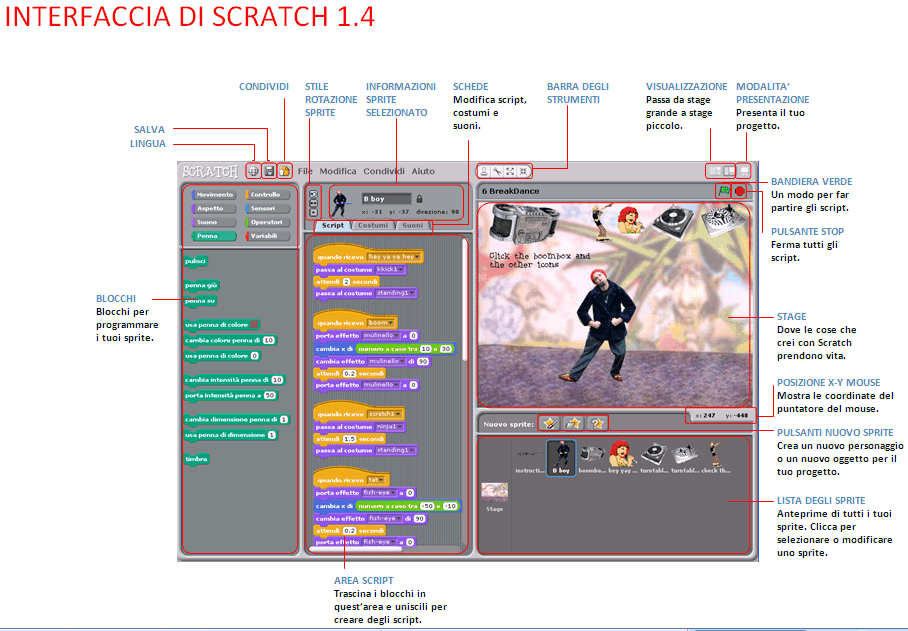908x631 pixels.
Task: Open mulinello dropdown in cambia effetto block
Action: point(386,361)
